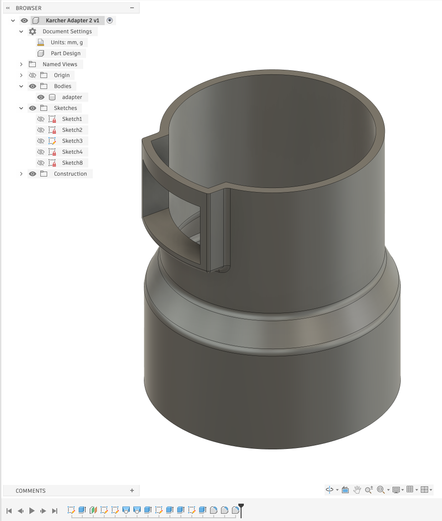This screenshot has width=442, height=521.
Task: Play the timeline history
Action: coord(32,510)
